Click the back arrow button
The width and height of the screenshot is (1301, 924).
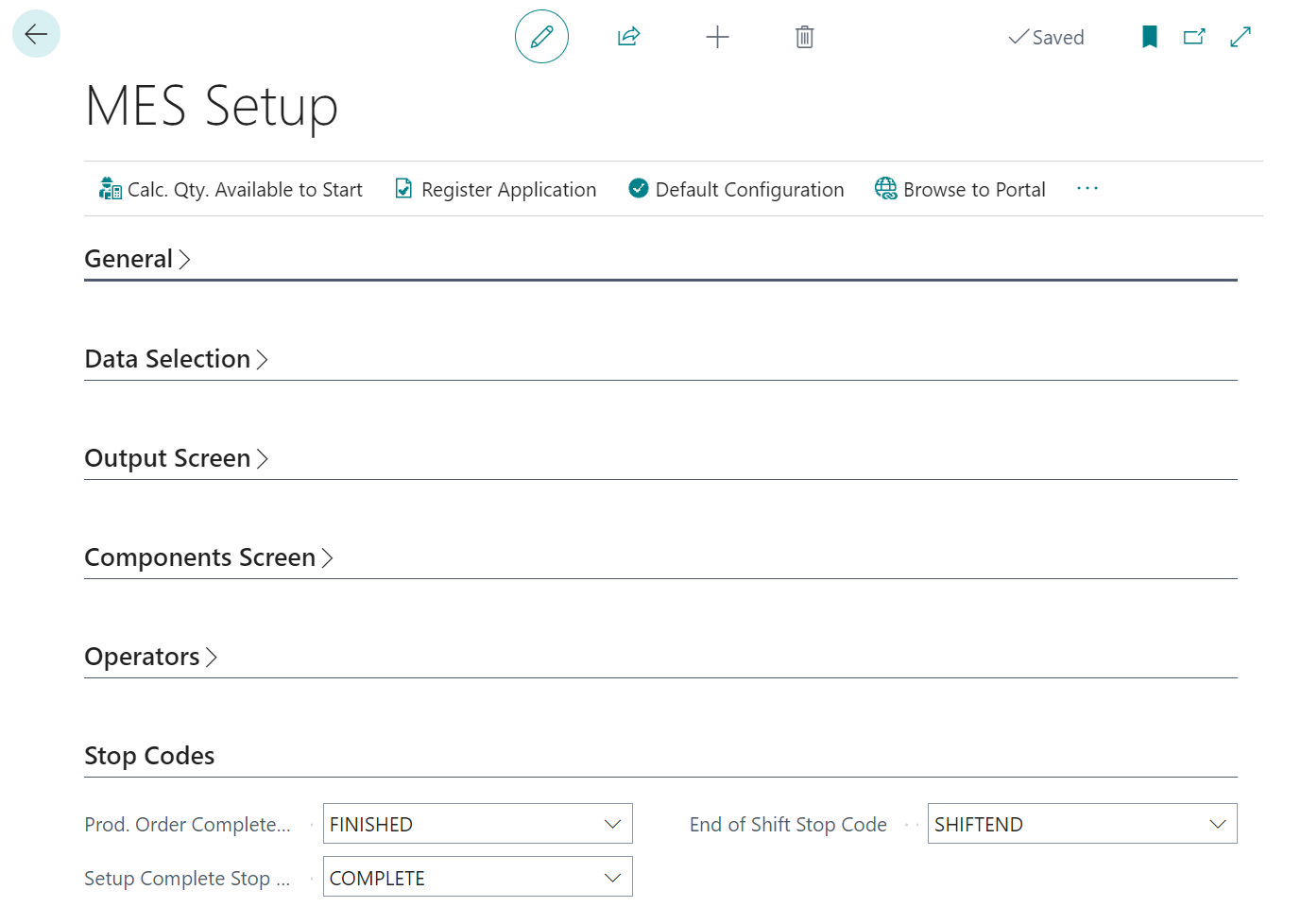[36, 35]
